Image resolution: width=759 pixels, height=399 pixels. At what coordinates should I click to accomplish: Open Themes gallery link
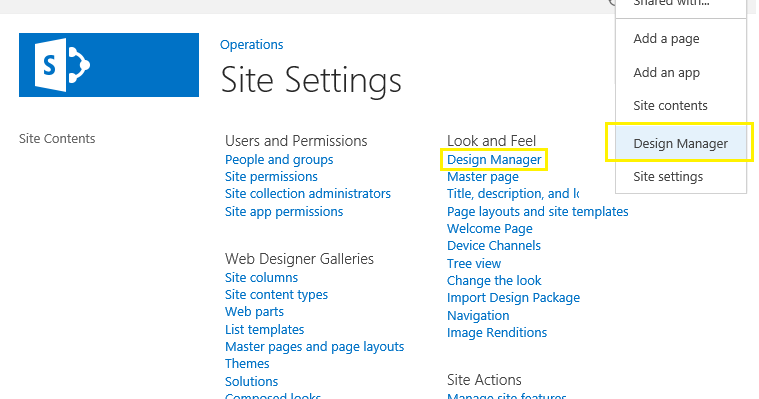(x=247, y=364)
